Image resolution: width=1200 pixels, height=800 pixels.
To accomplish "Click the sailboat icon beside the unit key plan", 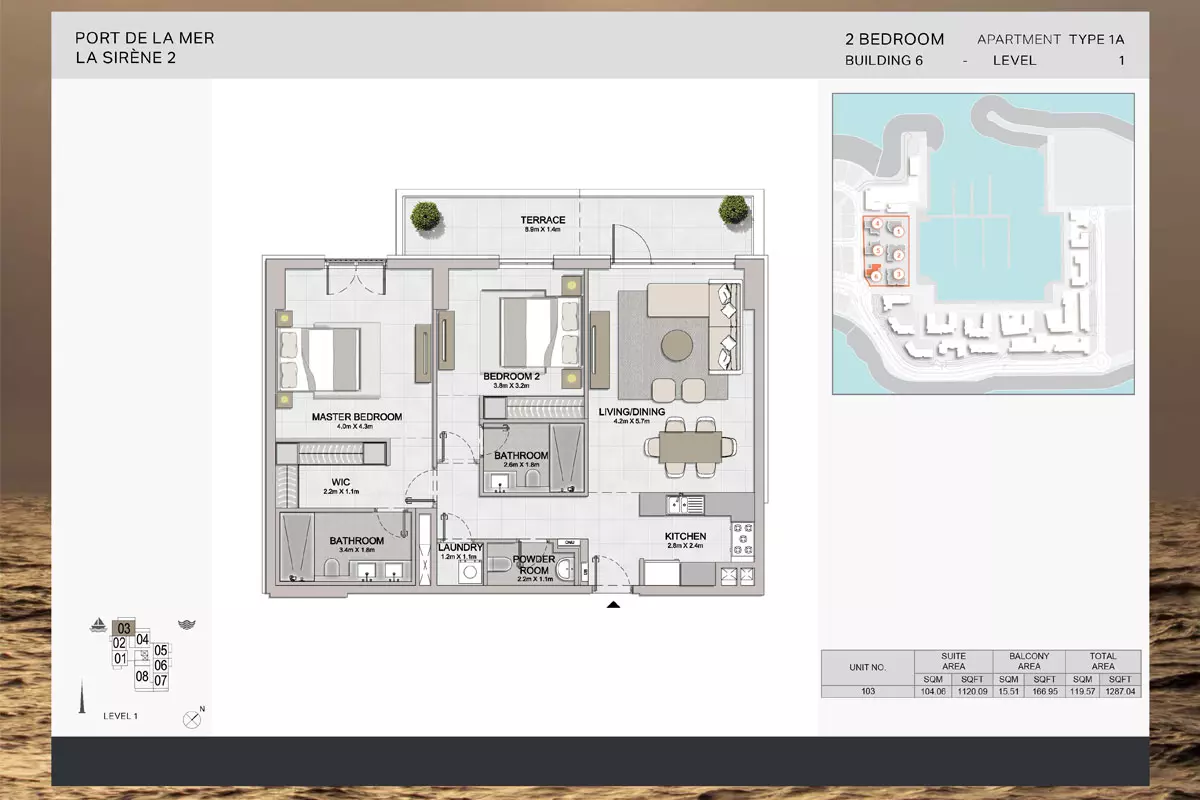I will pos(98,627).
